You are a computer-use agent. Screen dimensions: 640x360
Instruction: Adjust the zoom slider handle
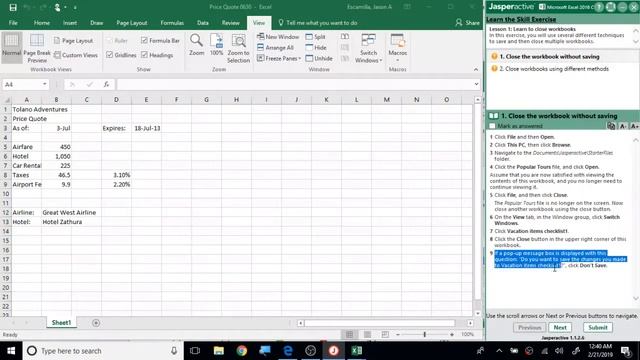(424, 334)
